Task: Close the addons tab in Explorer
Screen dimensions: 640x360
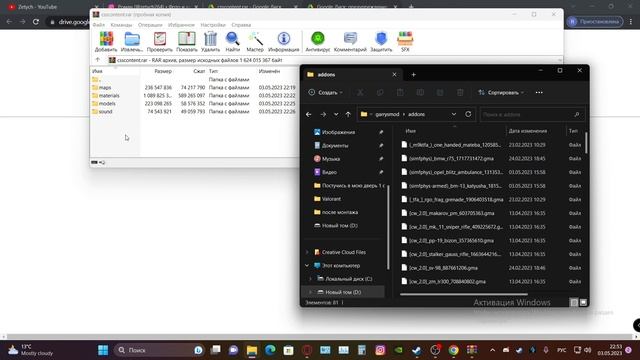Action: click(x=394, y=75)
